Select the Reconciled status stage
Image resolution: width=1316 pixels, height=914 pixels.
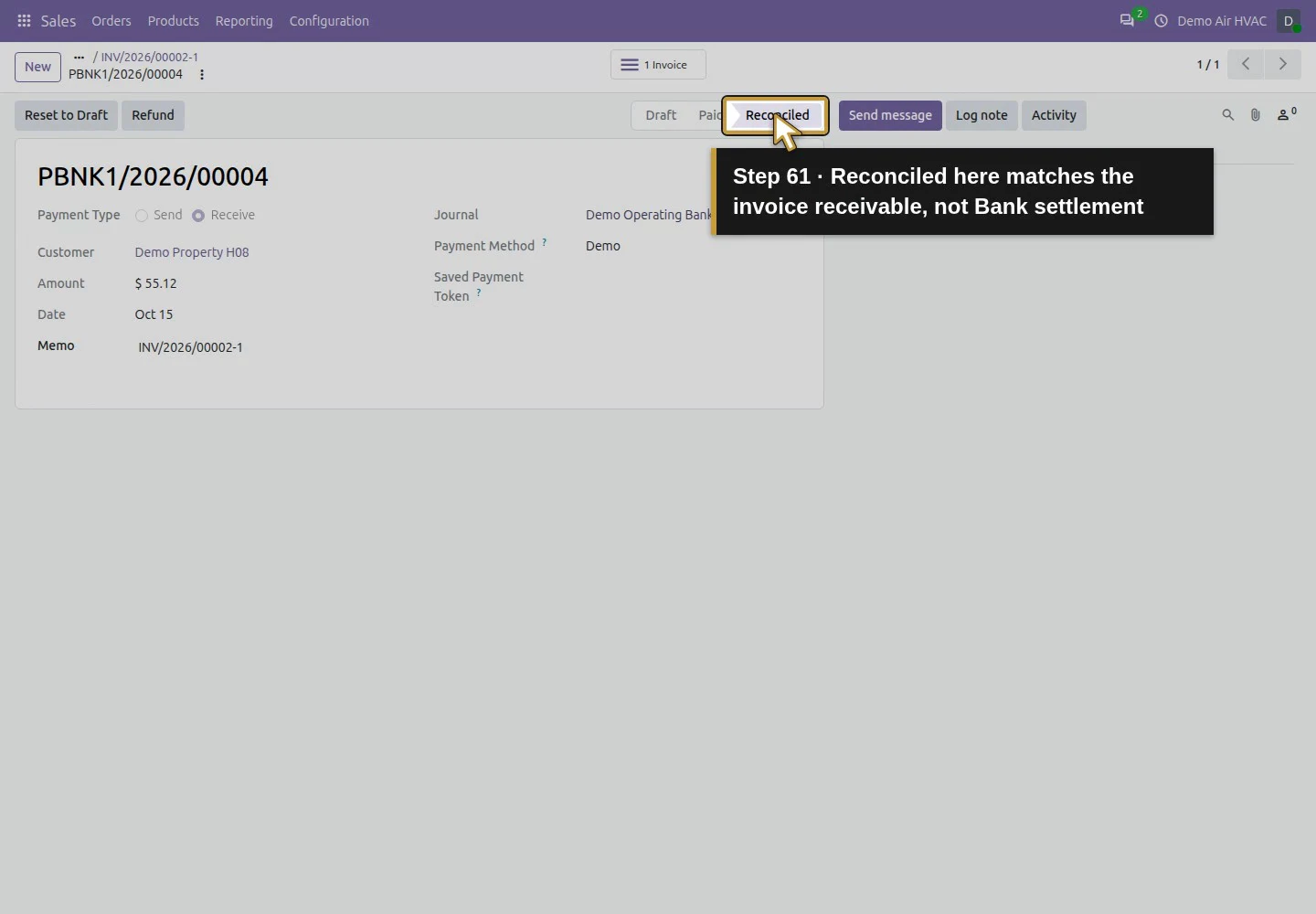[x=777, y=115]
